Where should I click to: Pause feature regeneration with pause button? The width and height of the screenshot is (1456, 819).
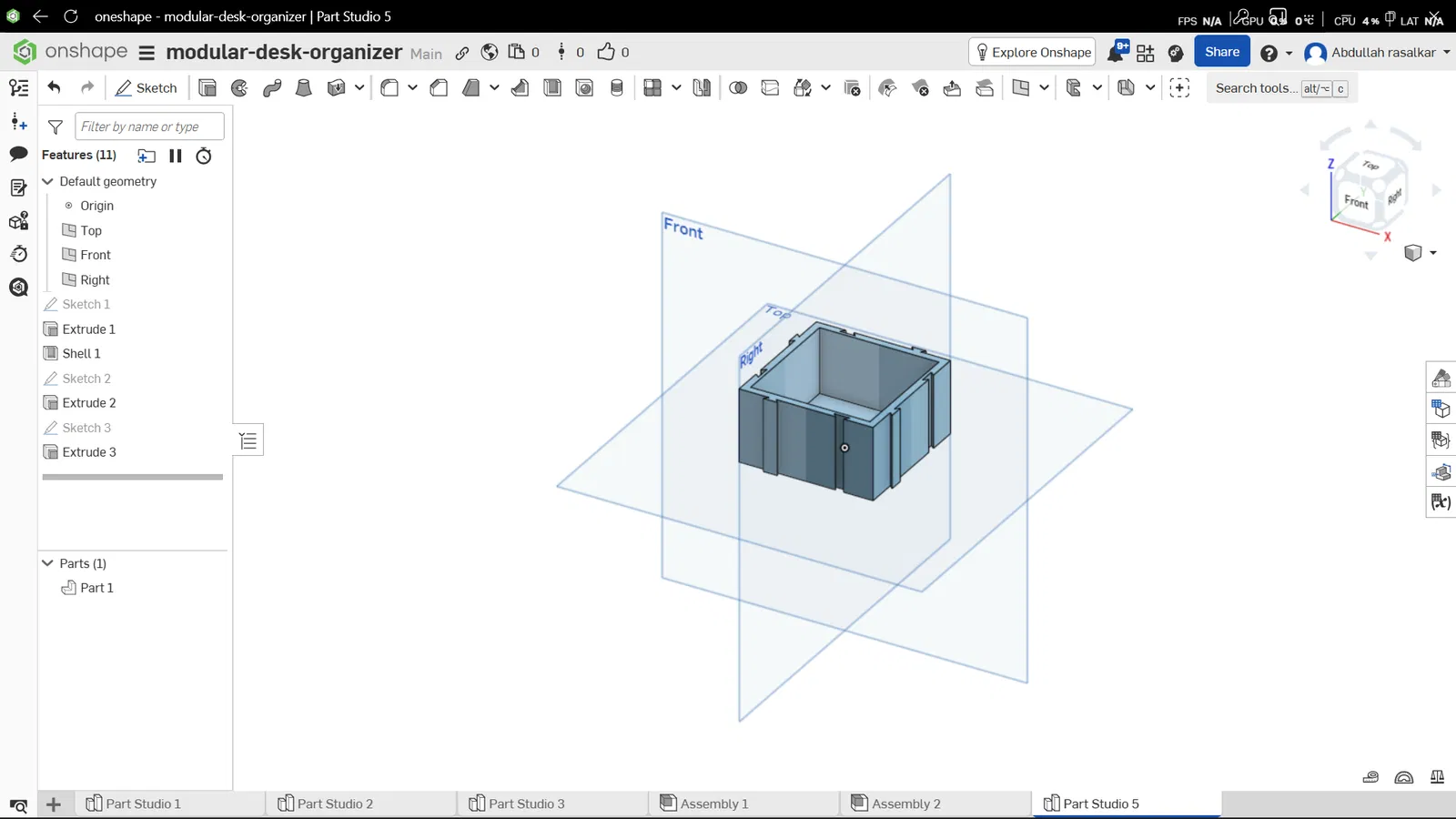point(176,156)
